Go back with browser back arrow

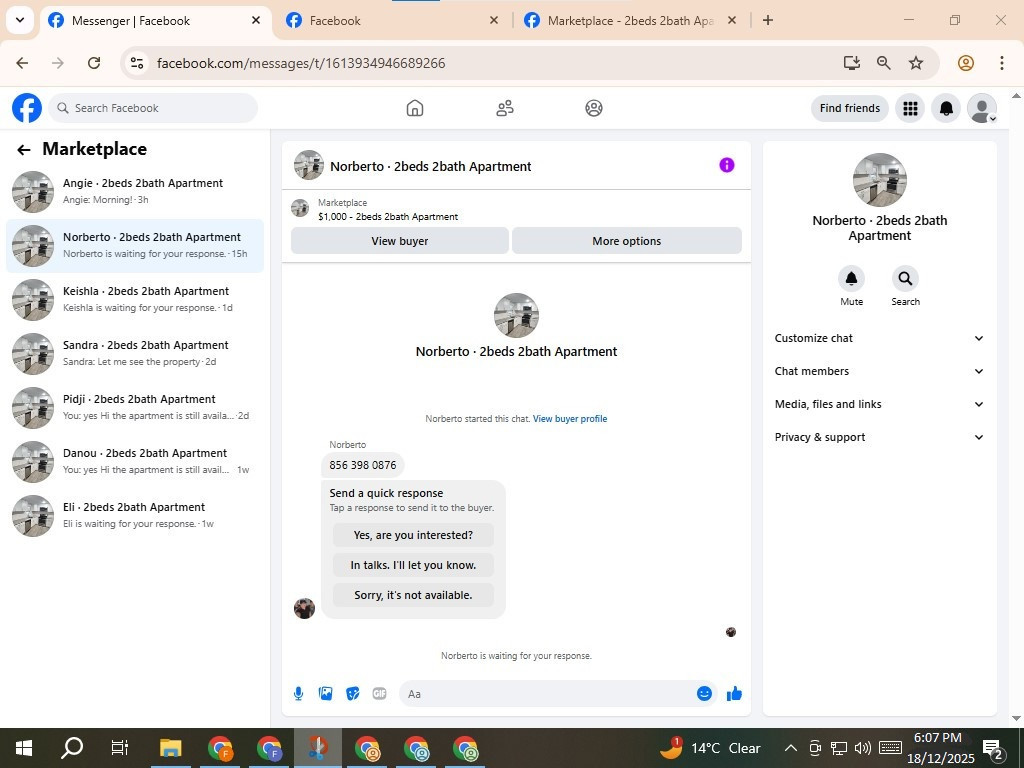(22, 63)
